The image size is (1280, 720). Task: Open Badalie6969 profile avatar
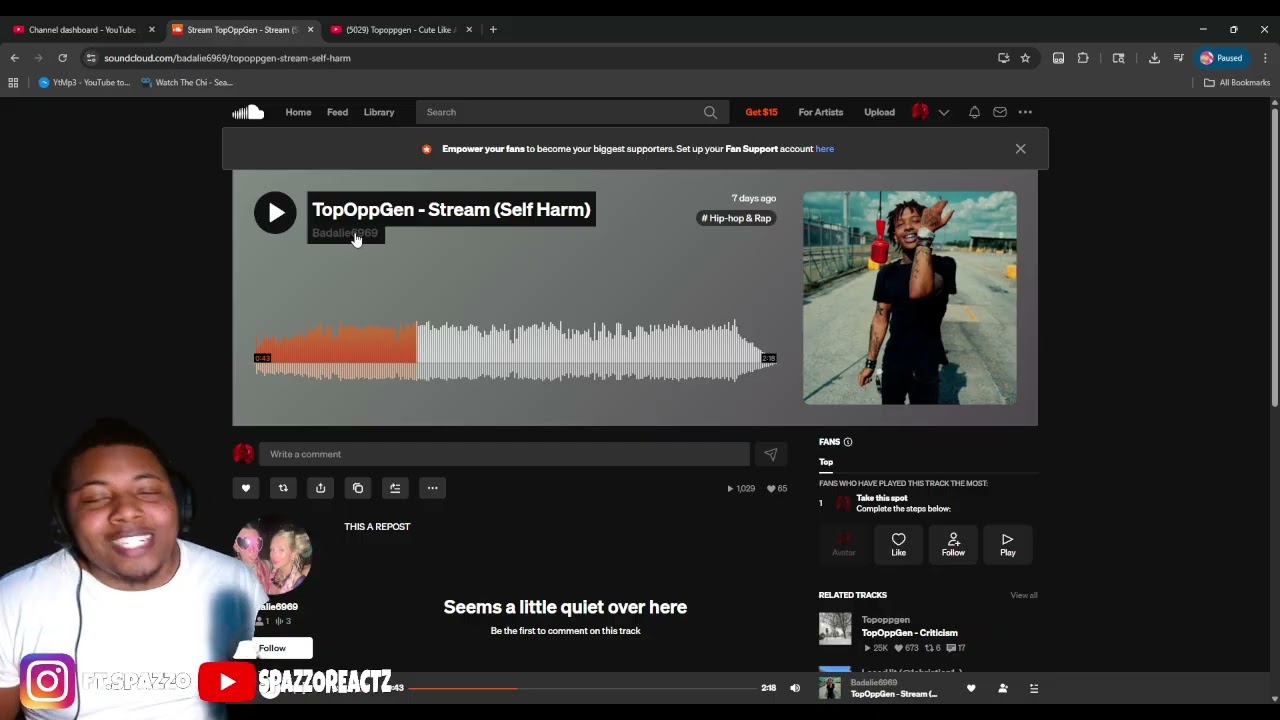click(x=273, y=557)
